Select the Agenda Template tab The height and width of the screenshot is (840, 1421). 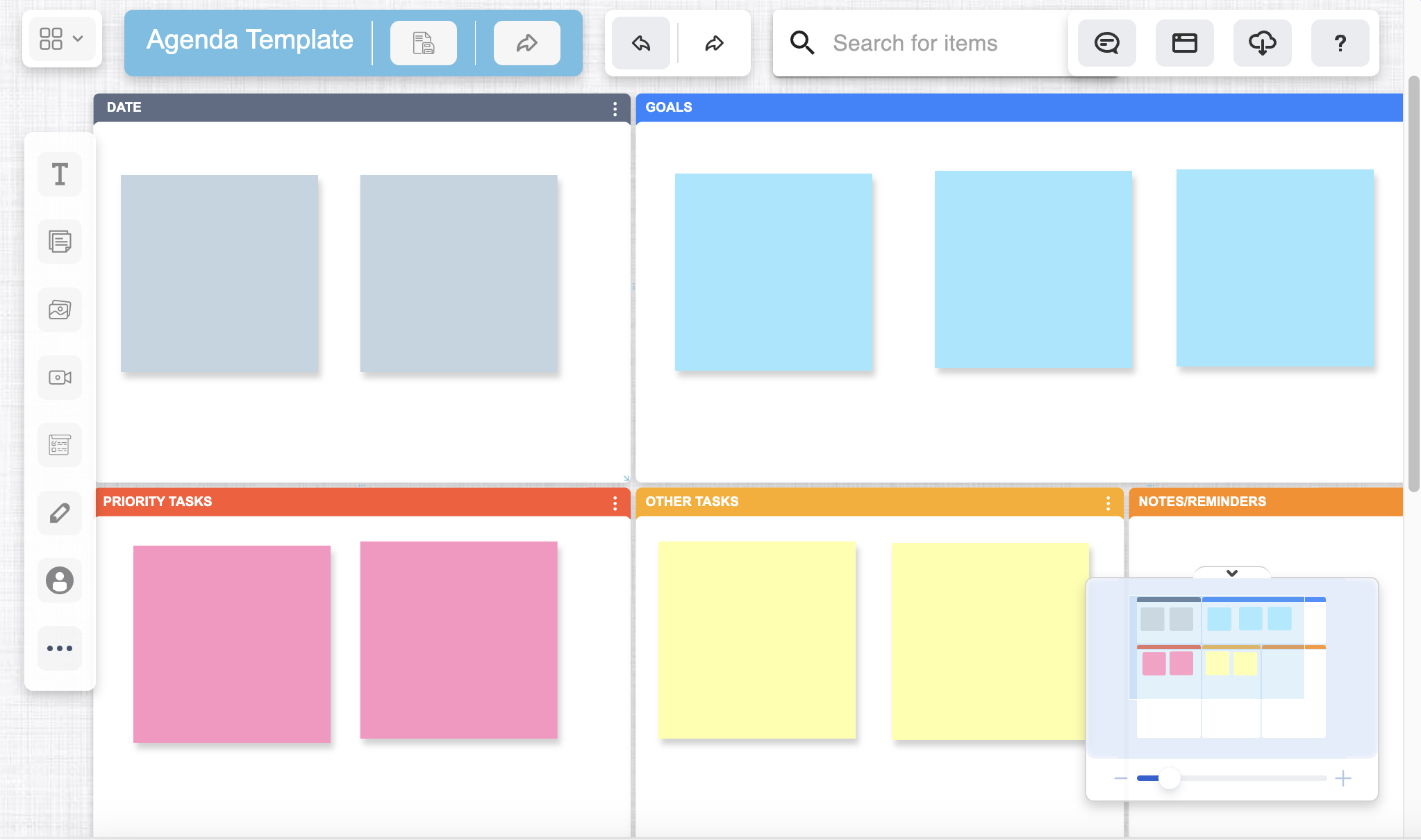250,41
